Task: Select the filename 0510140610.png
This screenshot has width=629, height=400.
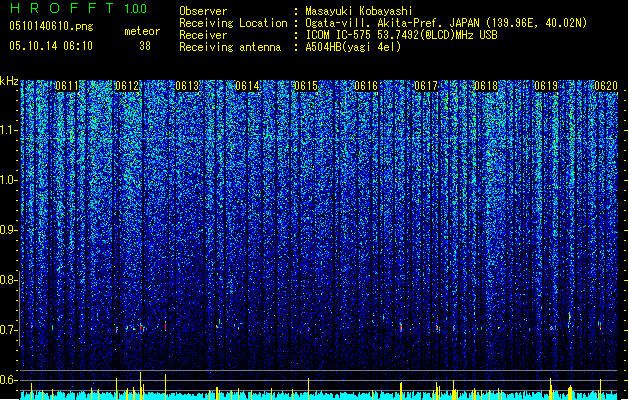Action: (51, 26)
